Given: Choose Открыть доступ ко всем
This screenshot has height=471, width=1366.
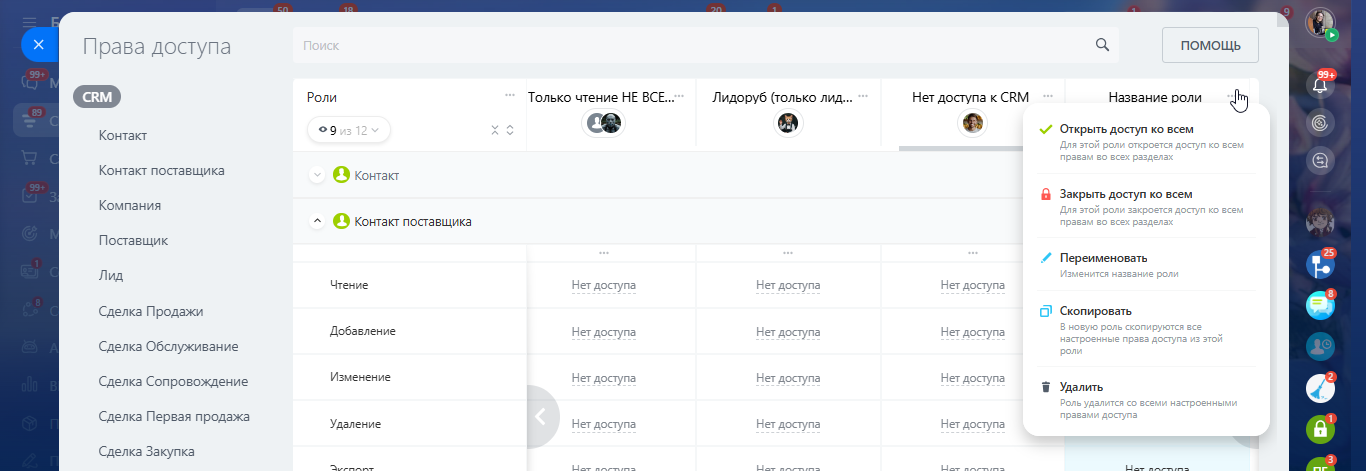Looking at the screenshot, I should click(1146, 142).
